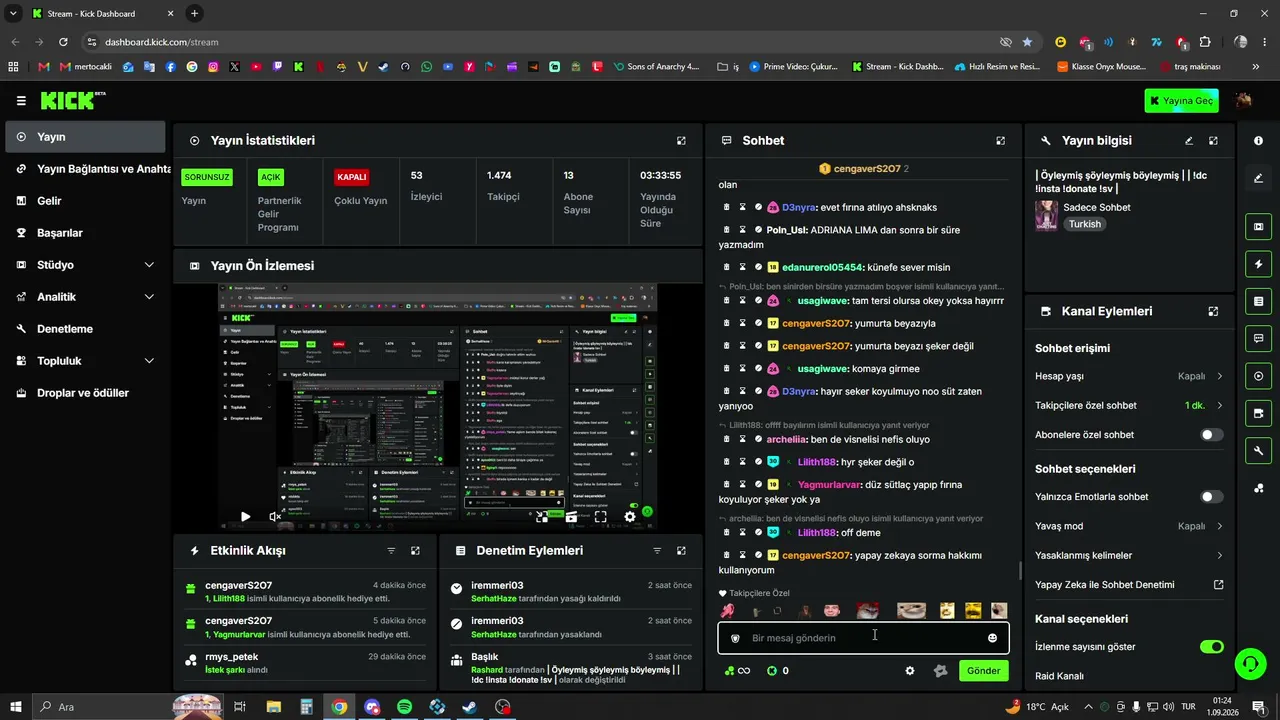Open user avatar menu at top right
This screenshot has width=1280, height=720.
pos(1244,101)
